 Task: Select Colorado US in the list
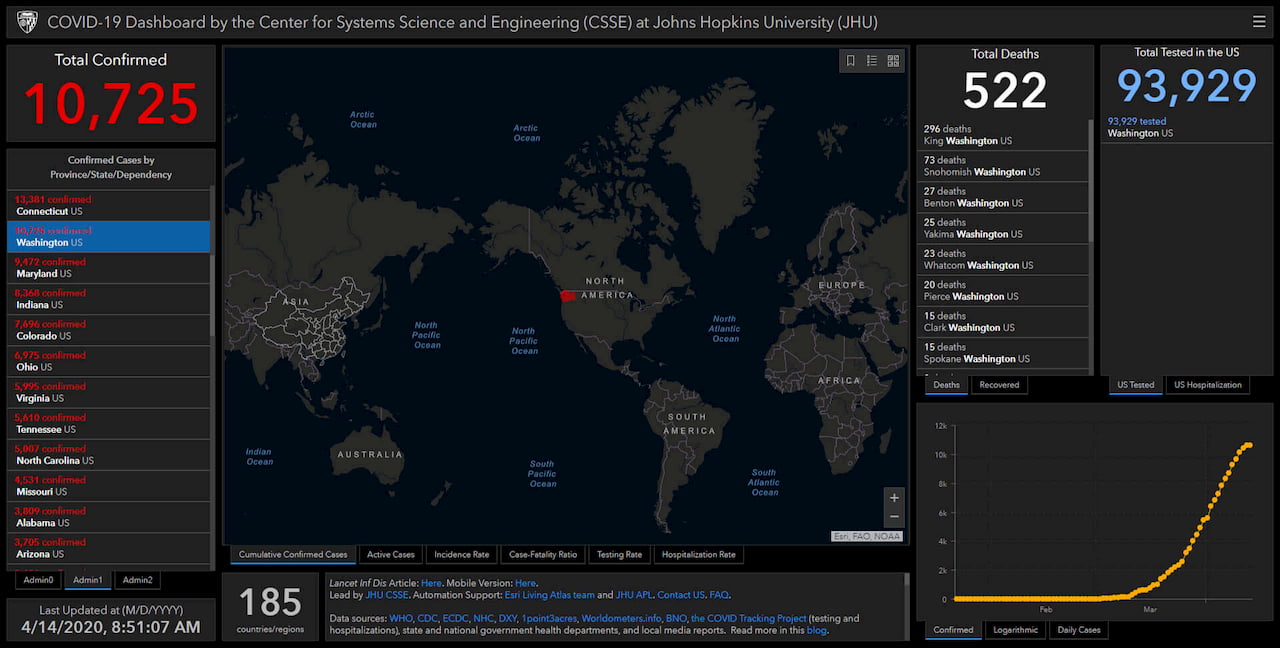(109, 330)
